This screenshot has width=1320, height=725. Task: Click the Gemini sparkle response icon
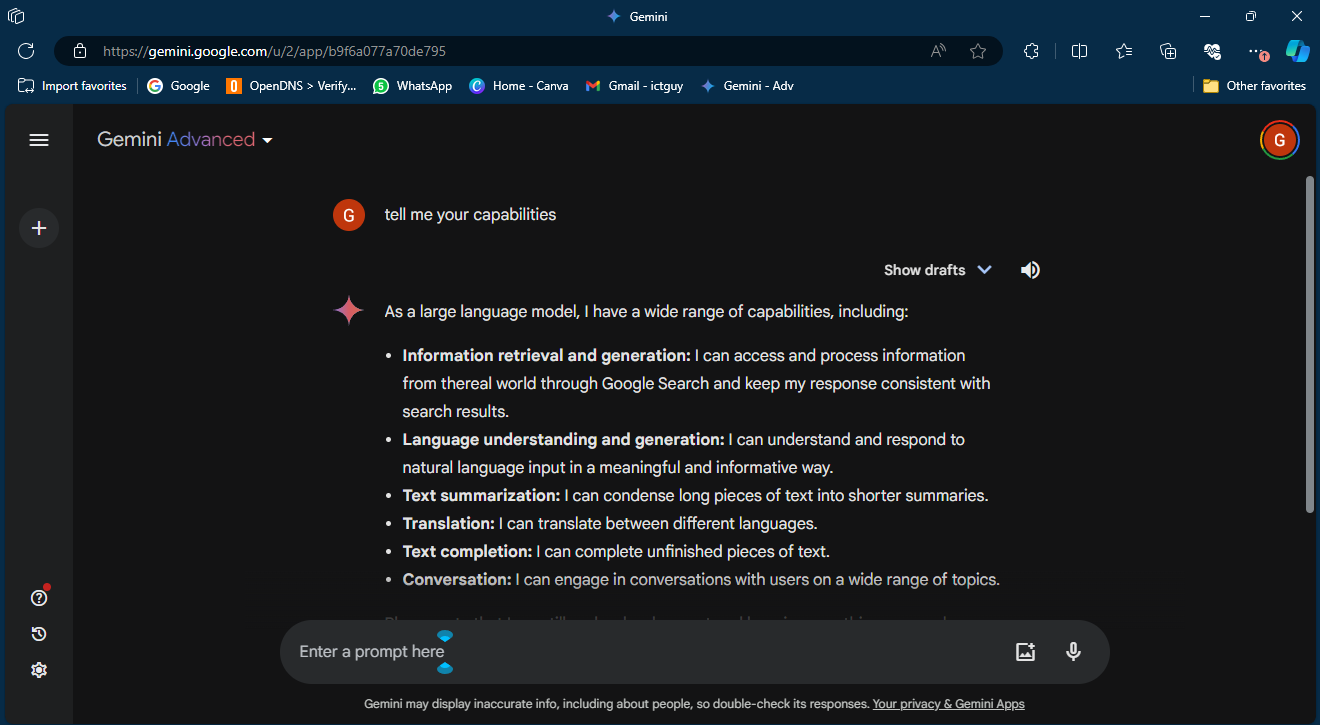tap(349, 311)
